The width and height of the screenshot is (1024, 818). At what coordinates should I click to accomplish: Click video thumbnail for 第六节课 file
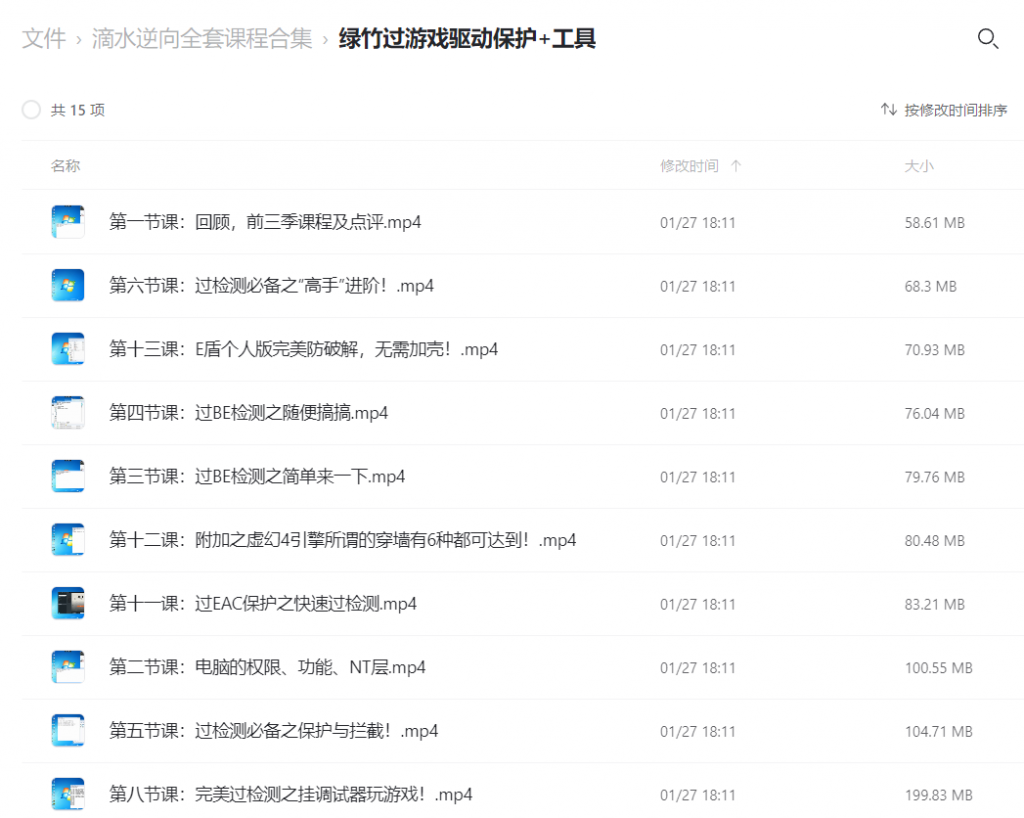click(x=68, y=285)
